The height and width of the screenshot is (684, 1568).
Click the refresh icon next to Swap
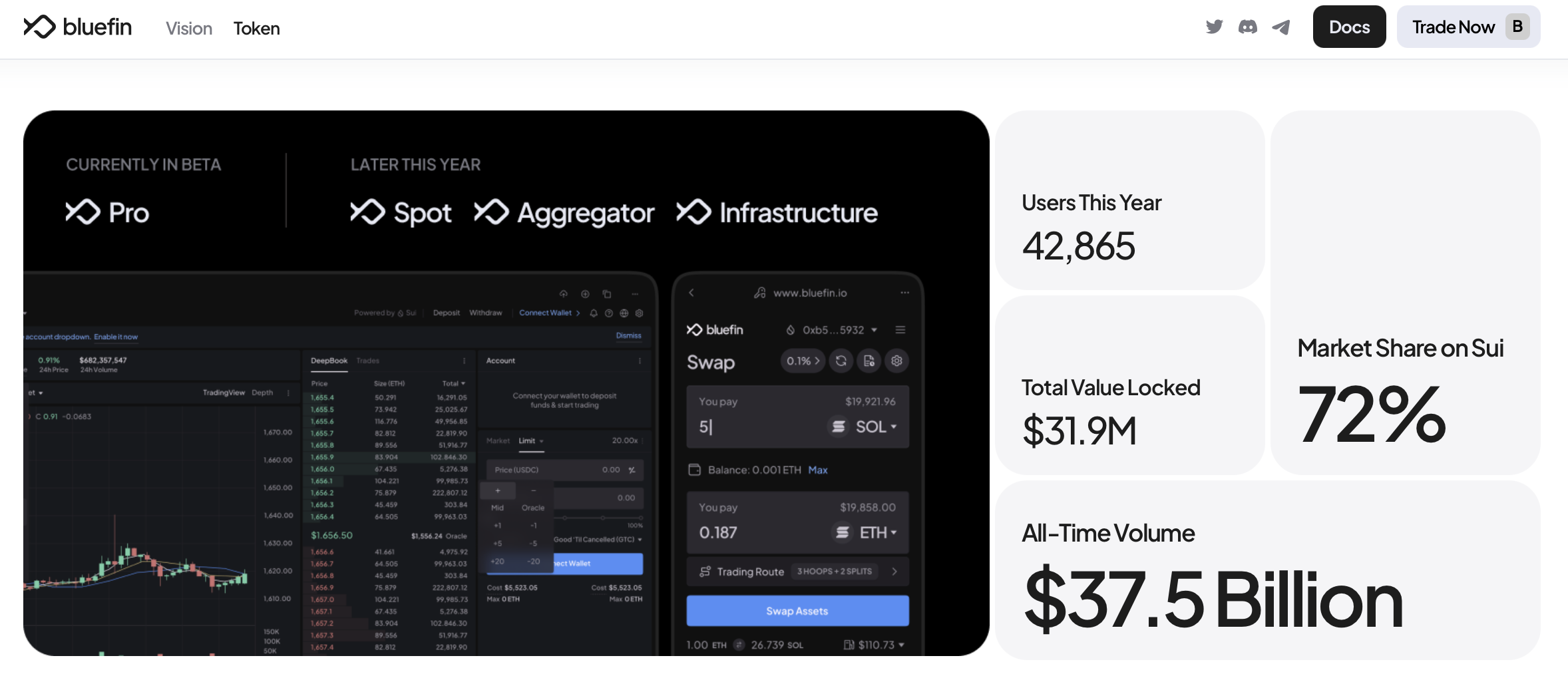pos(841,361)
